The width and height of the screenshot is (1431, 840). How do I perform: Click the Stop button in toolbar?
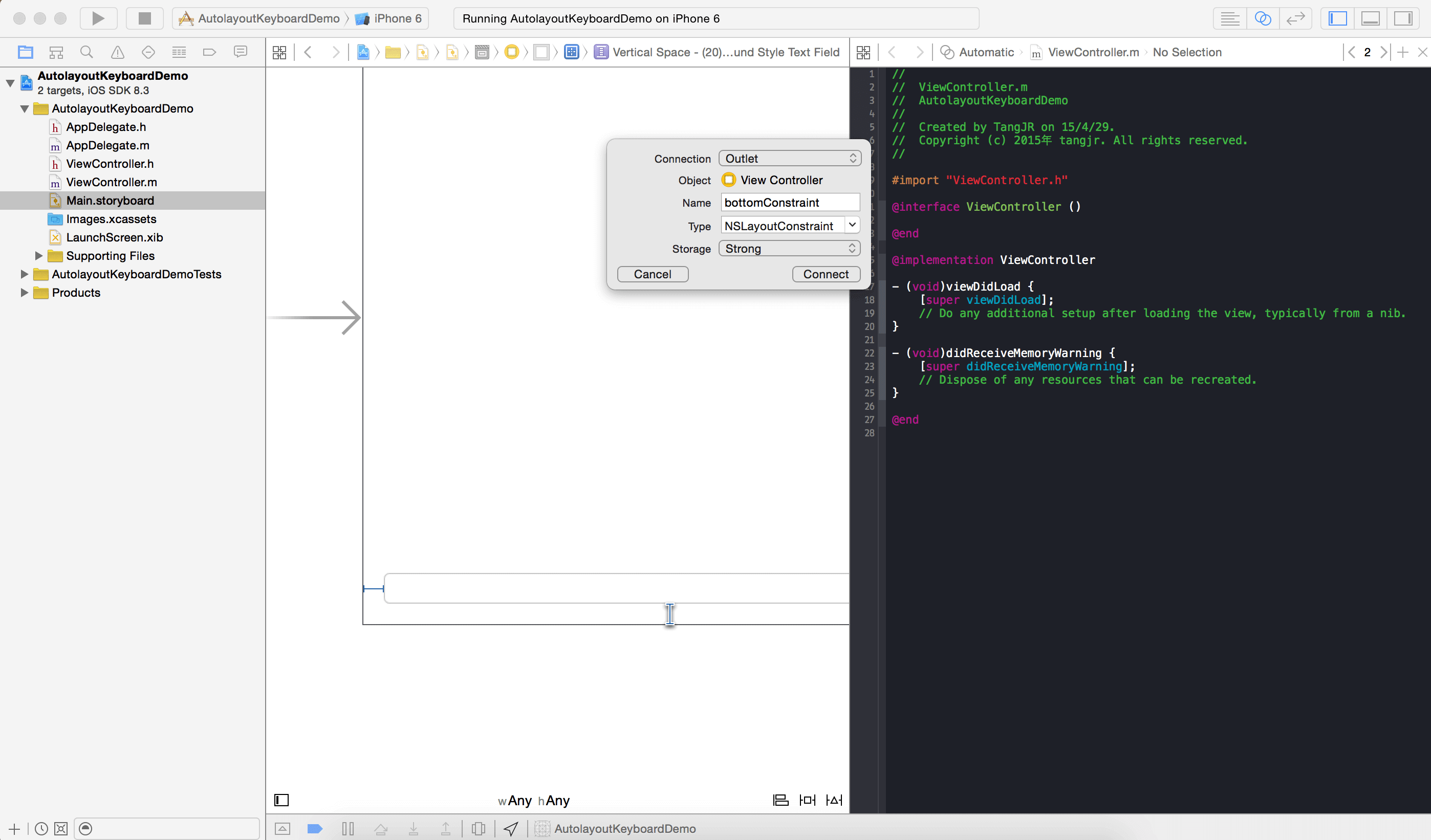click(144, 19)
